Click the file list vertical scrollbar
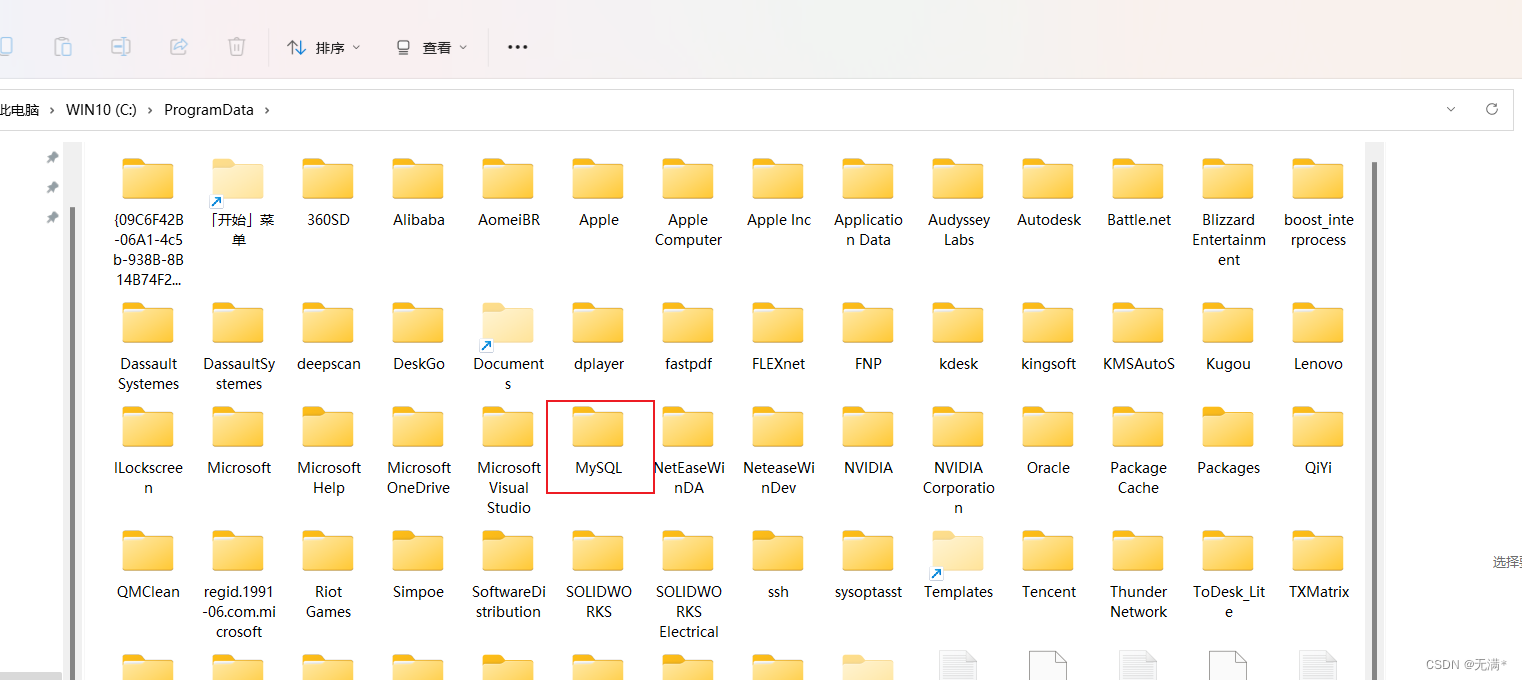 1373,420
